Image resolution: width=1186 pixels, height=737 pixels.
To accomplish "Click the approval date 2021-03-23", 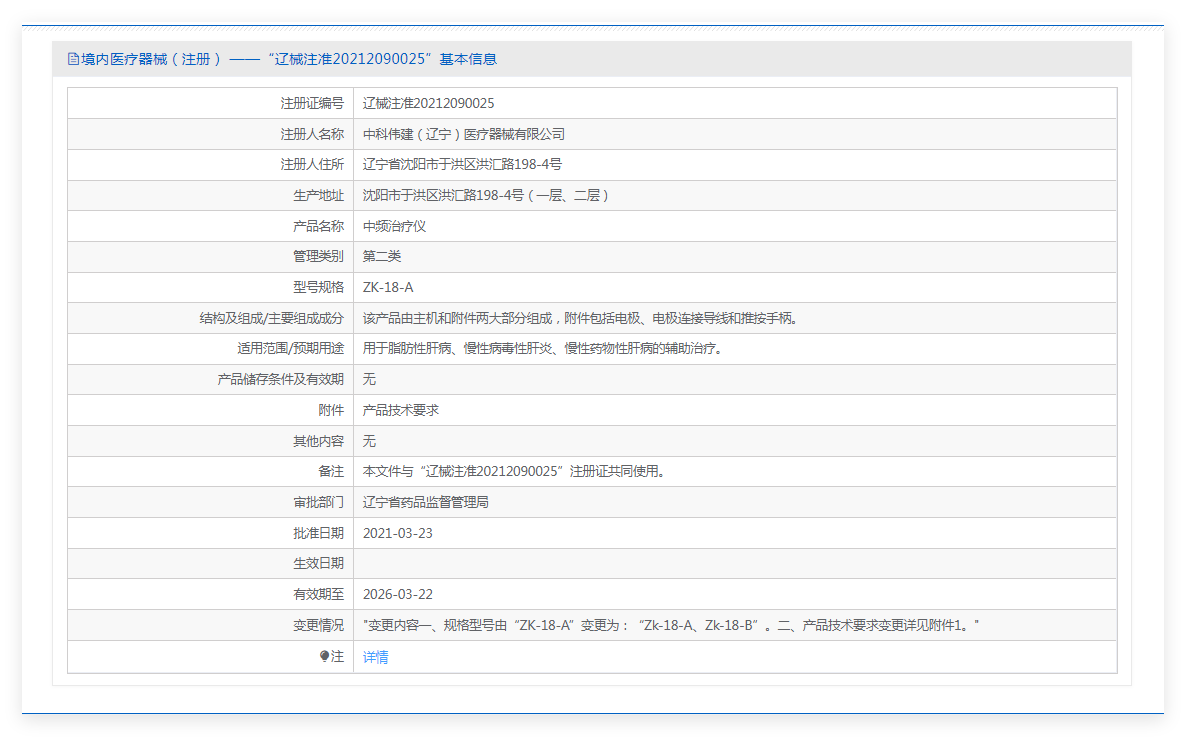I will (397, 533).
